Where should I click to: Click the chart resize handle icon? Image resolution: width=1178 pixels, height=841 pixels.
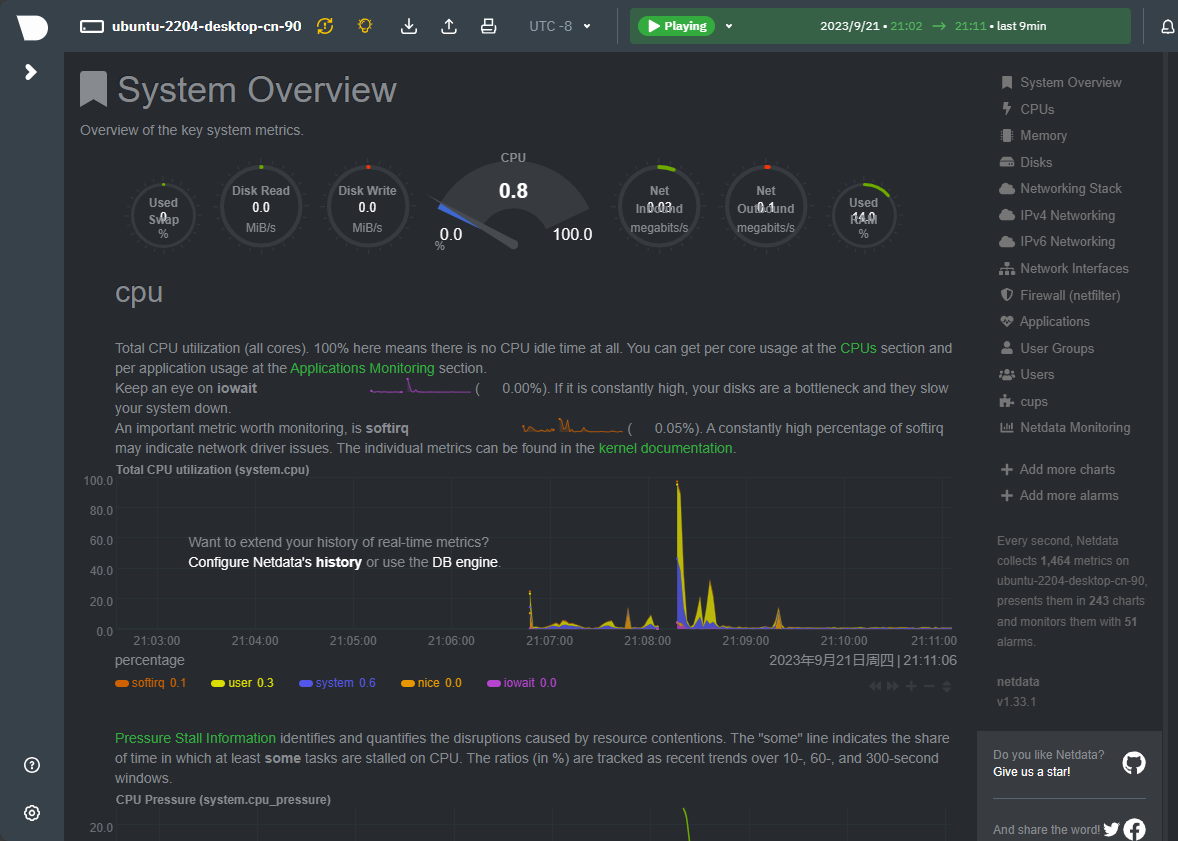pos(947,686)
